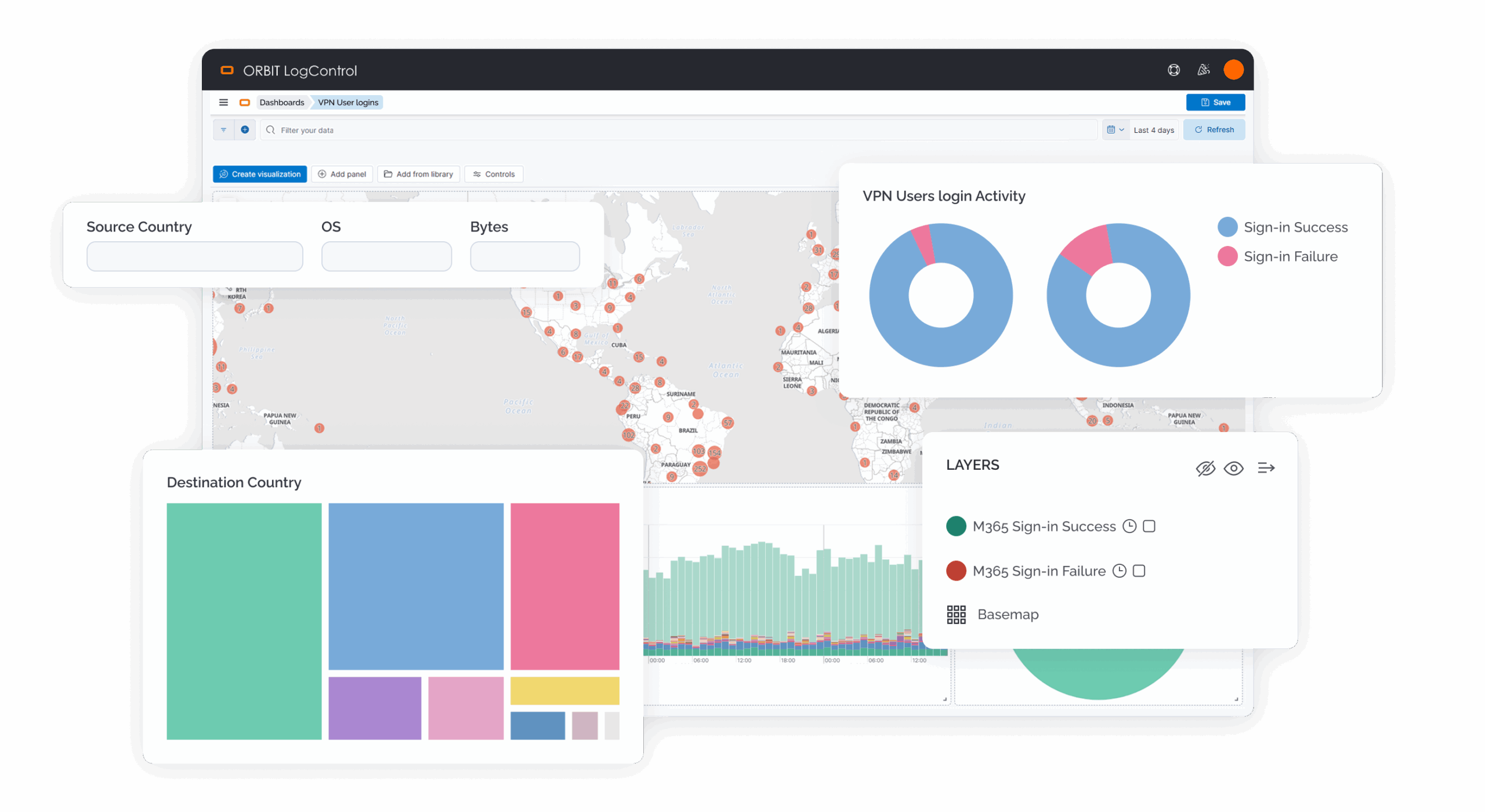
Task: Click the Save button
Action: point(1215,102)
